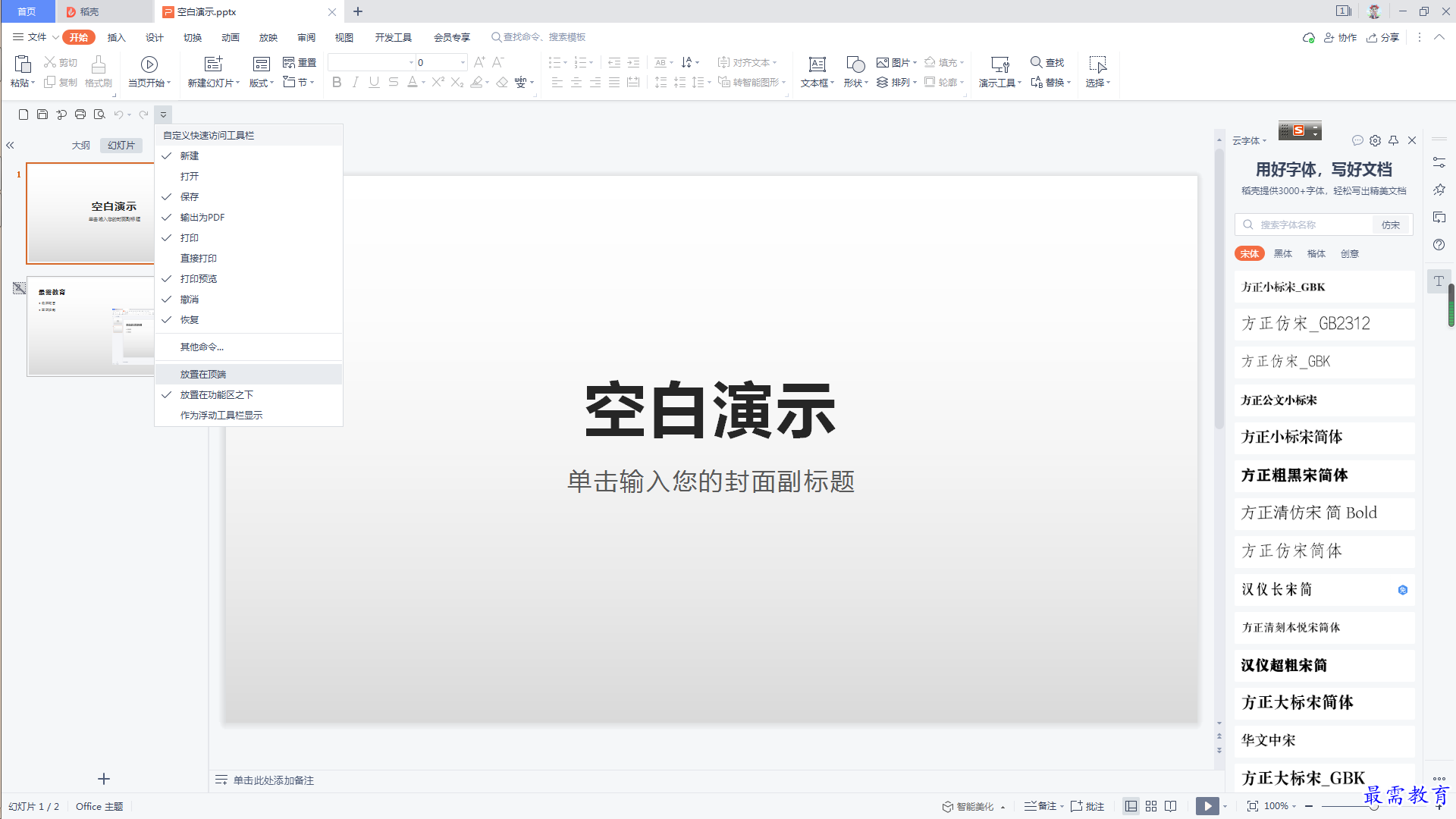Expand the 演示工具 dropdown

(1000, 83)
